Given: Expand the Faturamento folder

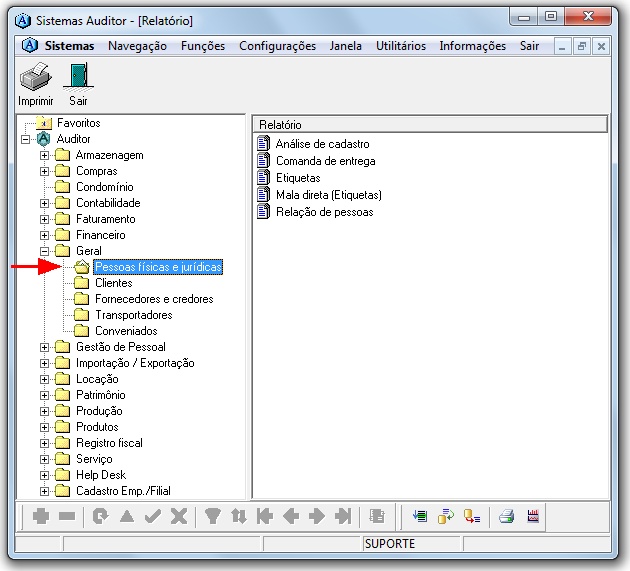Looking at the screenshot, I should point(45,219).
